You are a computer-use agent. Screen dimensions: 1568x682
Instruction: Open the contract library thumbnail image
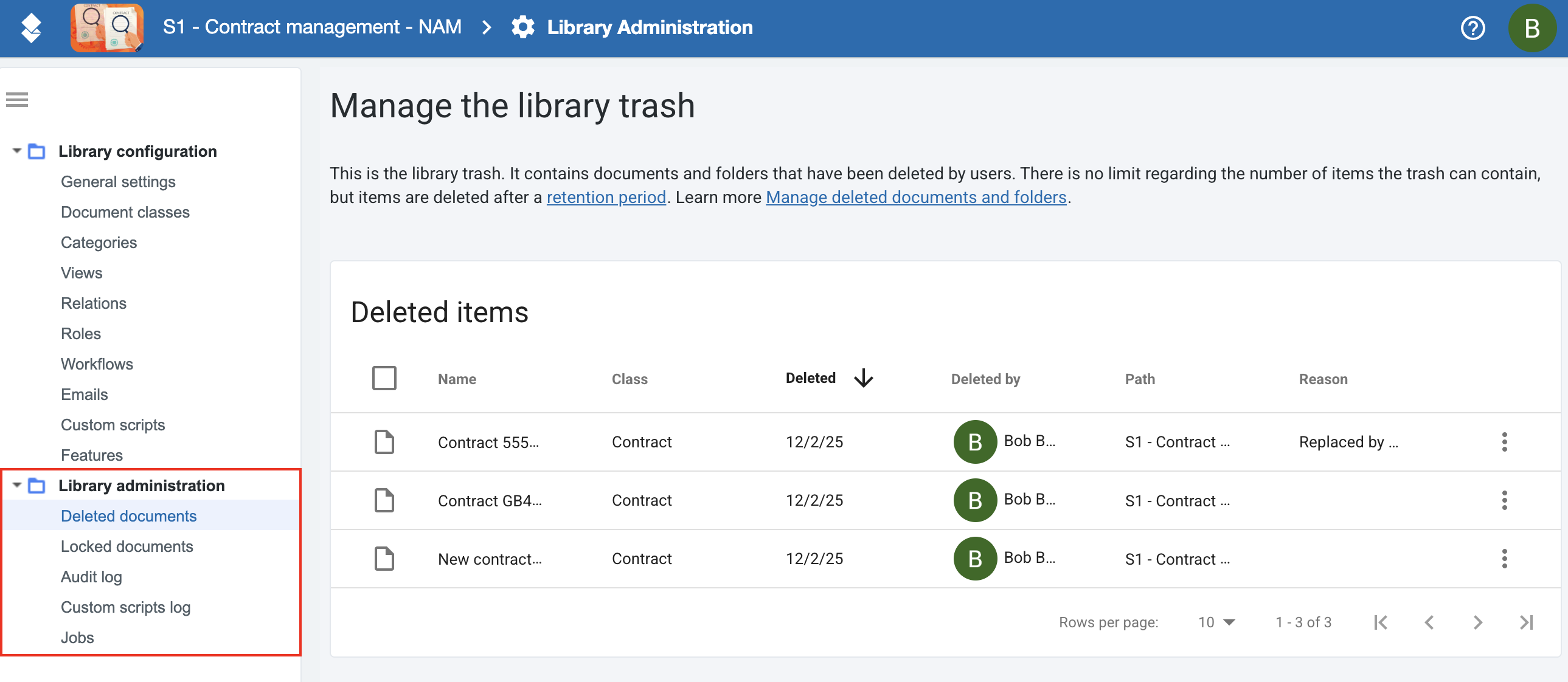[x=106, y=27]
